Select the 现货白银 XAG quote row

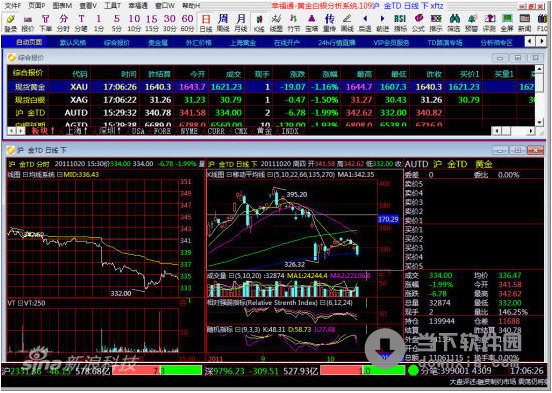coord(271,100)
